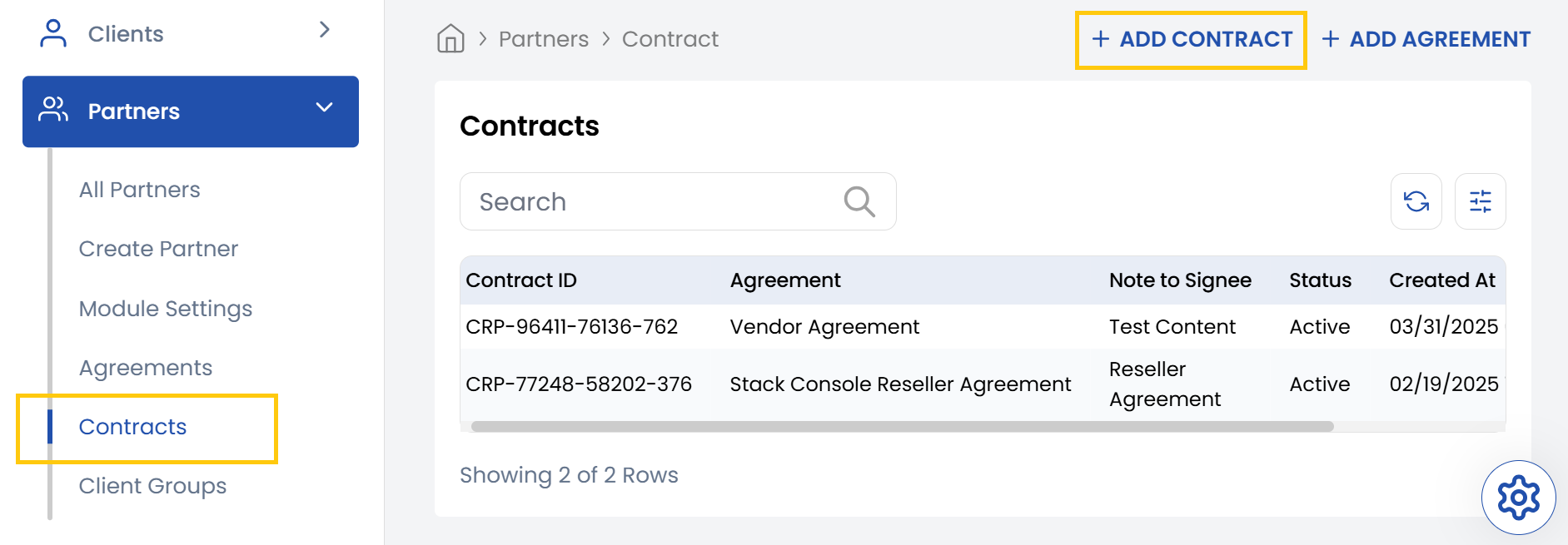Click the Partners breadcrumb link
This screenshot has width=1568, height=545.
click(543, 39)
